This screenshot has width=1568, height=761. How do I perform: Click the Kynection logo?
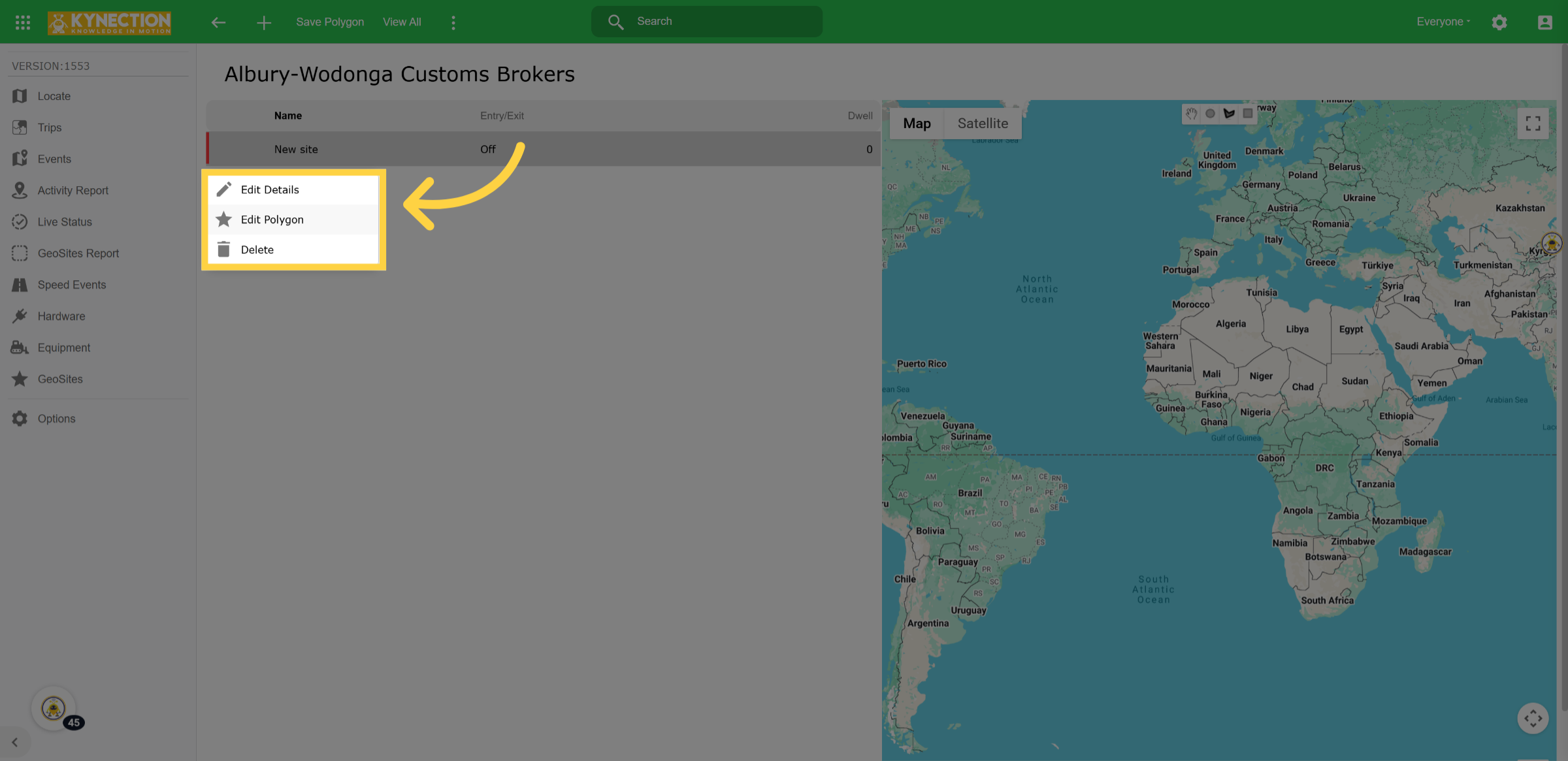pyautogui.click(x=109, y=22)
